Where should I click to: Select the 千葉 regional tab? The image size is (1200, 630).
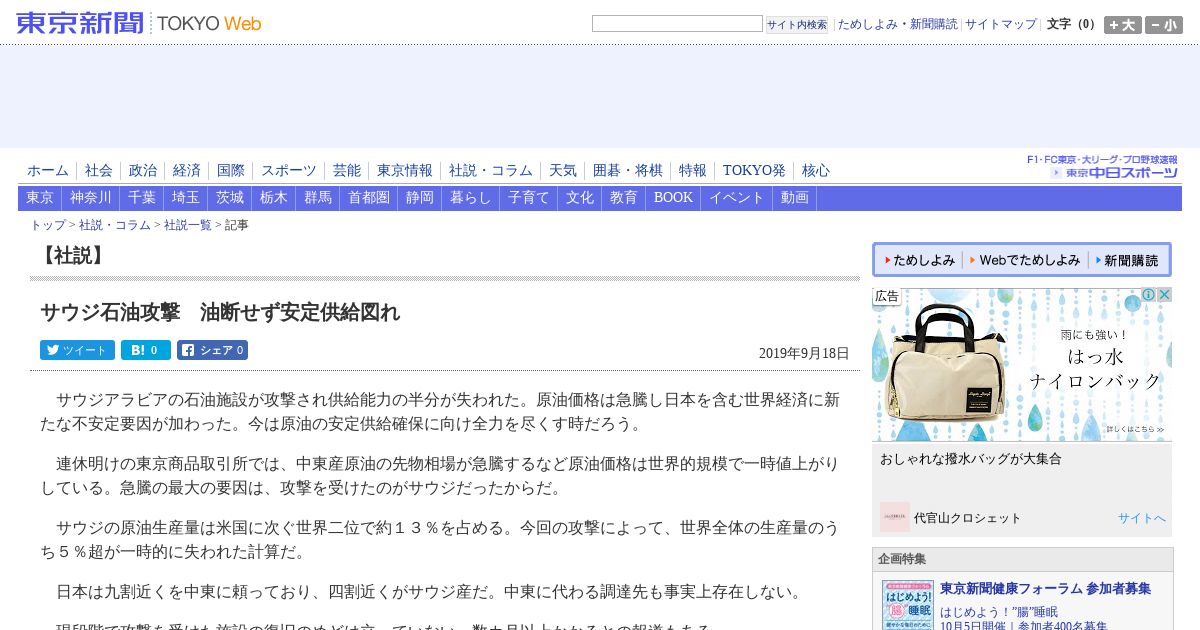[x=142, y=198]
